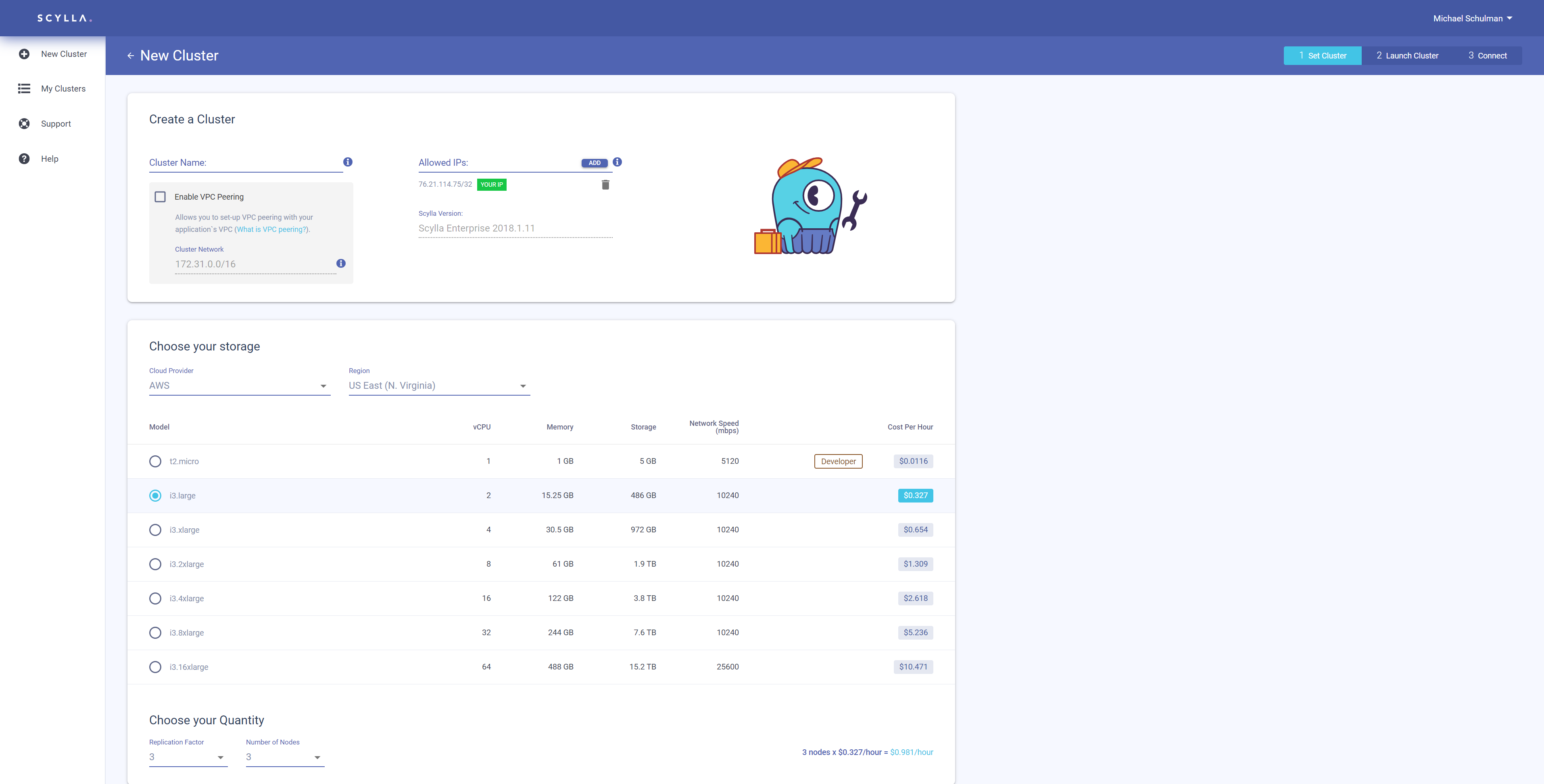This screenshot has width=1544, height=784.
Task: Select the i3.xlarge instance radio button
Action: coord(155,530)
